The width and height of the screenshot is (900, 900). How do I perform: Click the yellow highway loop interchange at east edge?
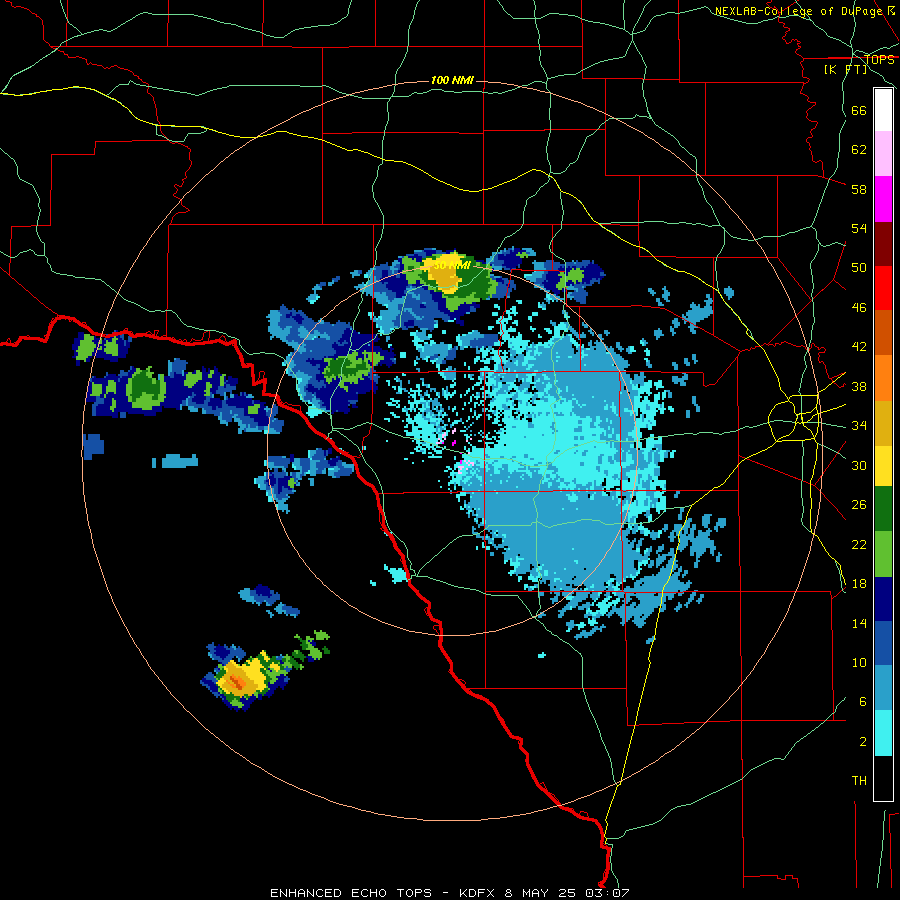[795, 417]
